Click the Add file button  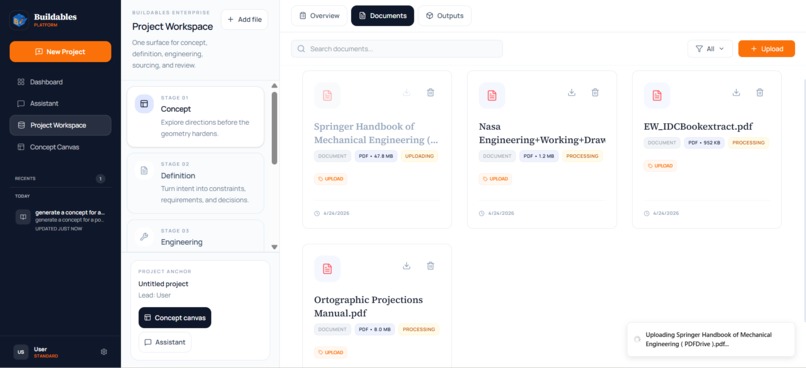[x=245, y=20]
